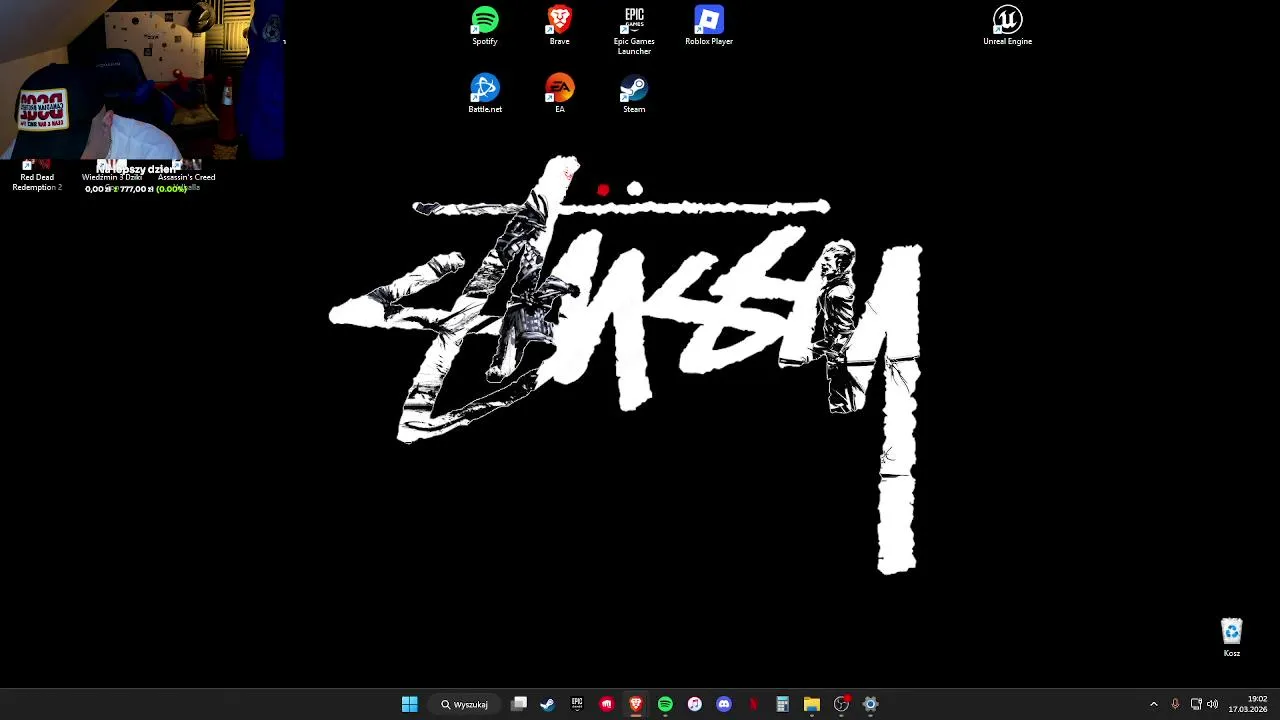Expand the hidden system tray icons

click(x=1153, y=704)
